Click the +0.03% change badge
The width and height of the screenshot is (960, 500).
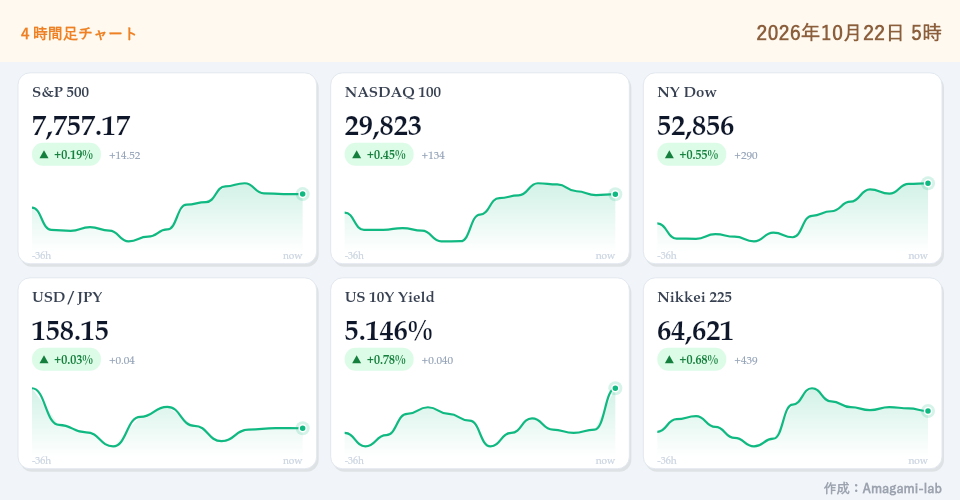[x=66, y=360]
